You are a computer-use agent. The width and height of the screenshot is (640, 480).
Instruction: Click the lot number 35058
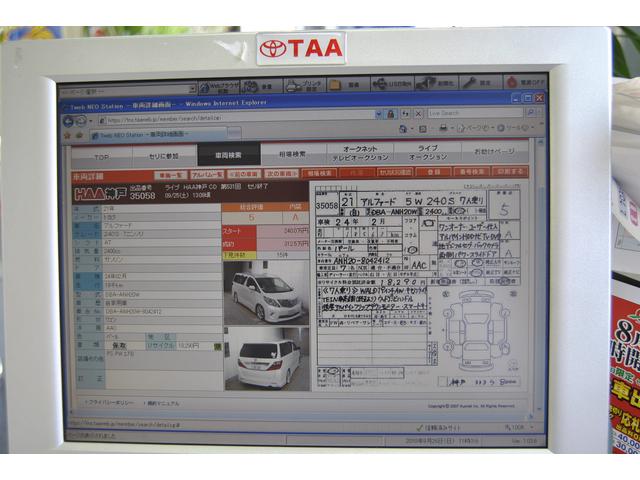pyautogui.click(x=142, y=196)
